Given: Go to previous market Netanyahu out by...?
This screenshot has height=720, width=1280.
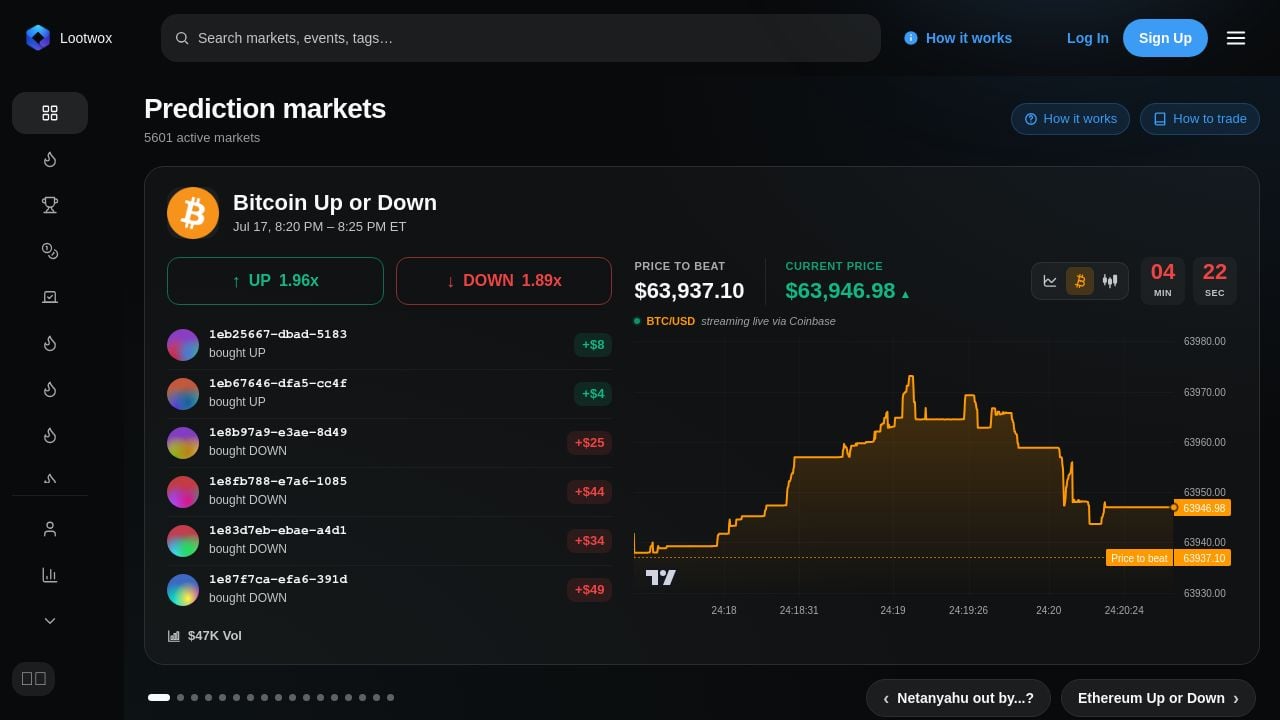Looking at the screenshot, I should coord(958,698).
